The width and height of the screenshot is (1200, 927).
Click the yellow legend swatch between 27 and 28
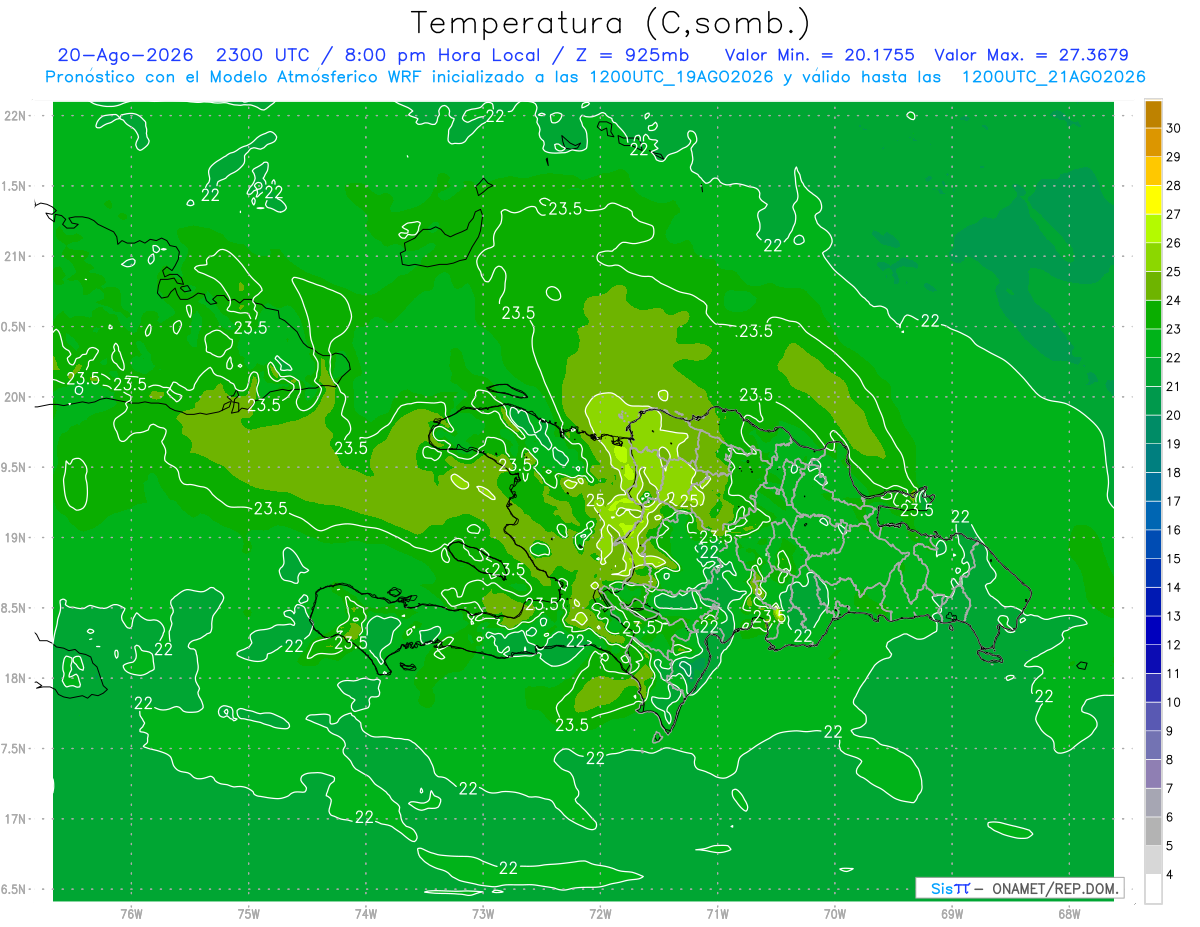click(x=1153, y=199)
